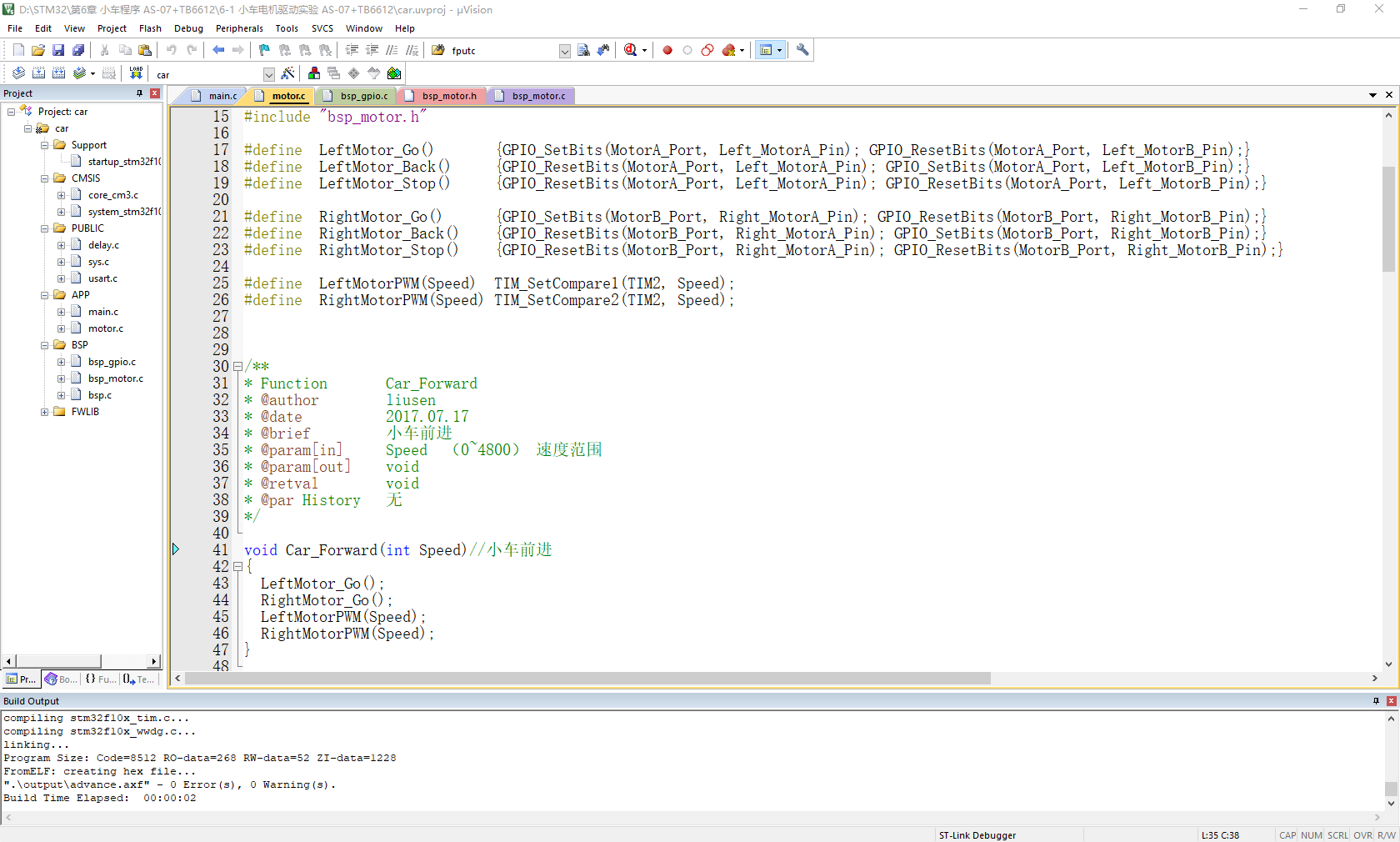Click the Save file icon
This screenshot has height=842, width=1400.
[x=58, y=50]
